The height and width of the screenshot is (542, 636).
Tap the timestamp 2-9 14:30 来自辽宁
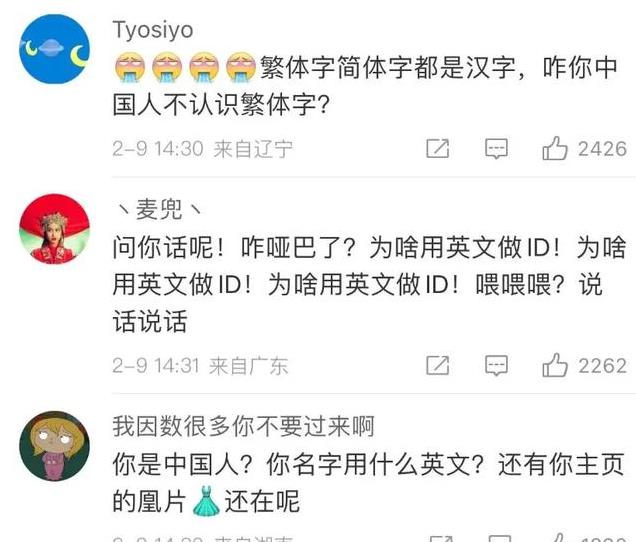tap(202, 149)
